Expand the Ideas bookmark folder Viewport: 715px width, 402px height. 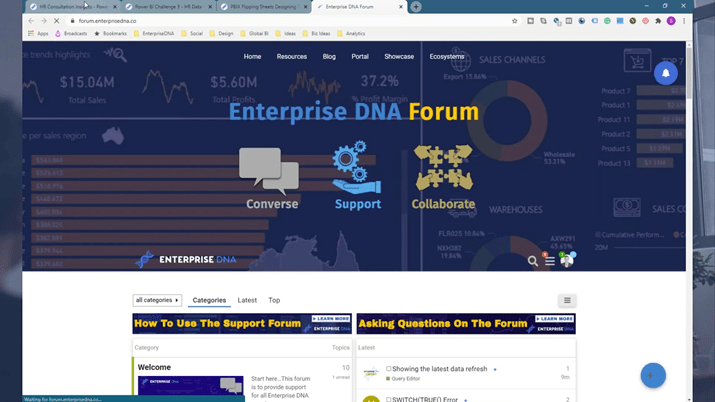[x=285, y=34]
